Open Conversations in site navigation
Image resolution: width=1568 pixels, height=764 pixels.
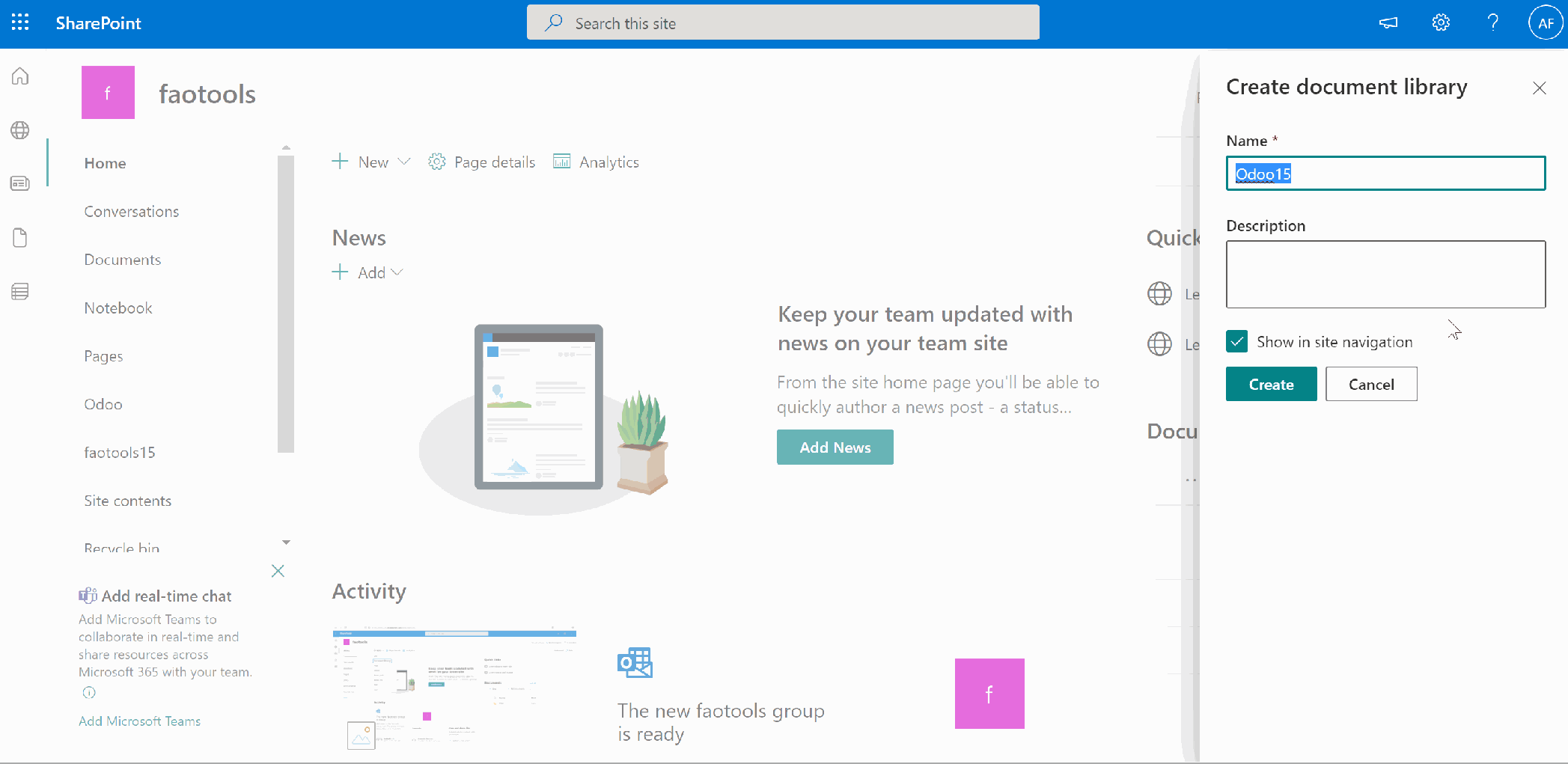tap(132, 212)
